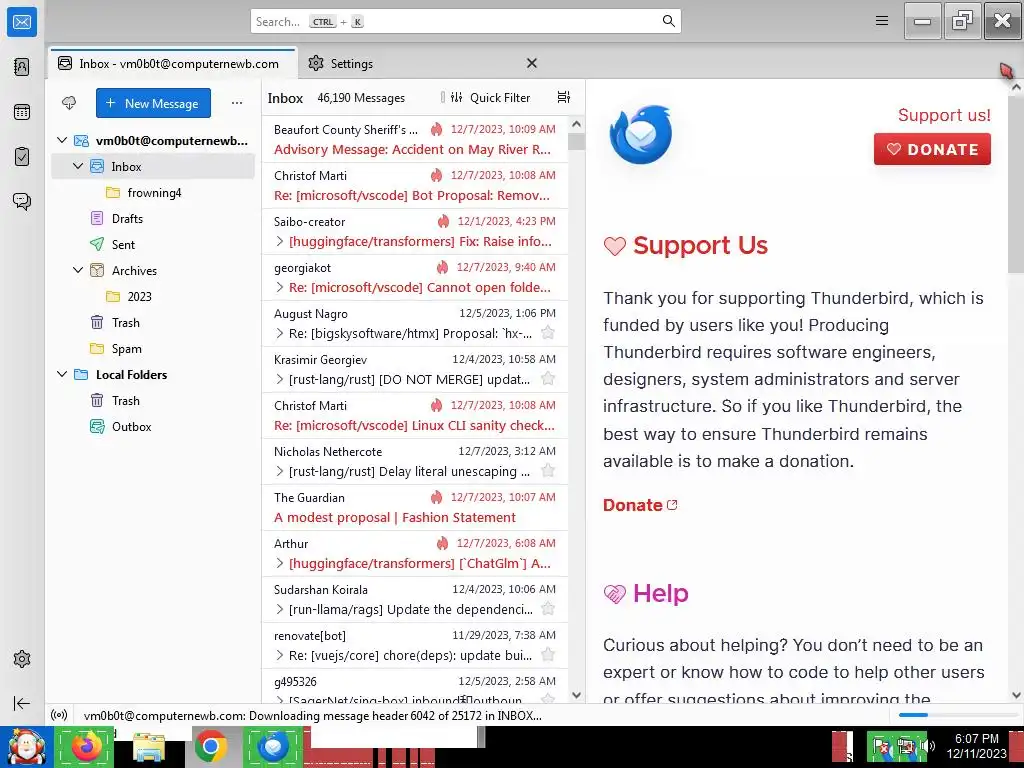This screenshot has height=768, width=1024.
Task: Click message list display options icon
Action: [x=564, y=97]
